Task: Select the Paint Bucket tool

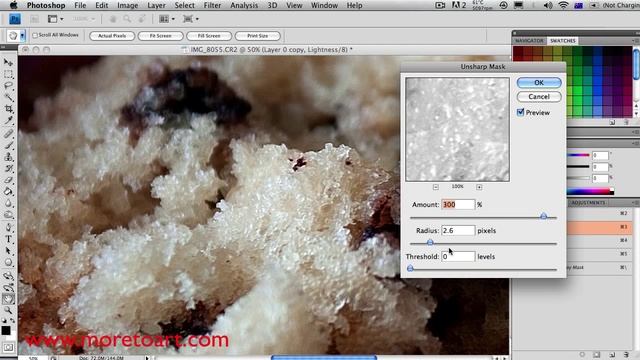Action: tap(8, 191)
